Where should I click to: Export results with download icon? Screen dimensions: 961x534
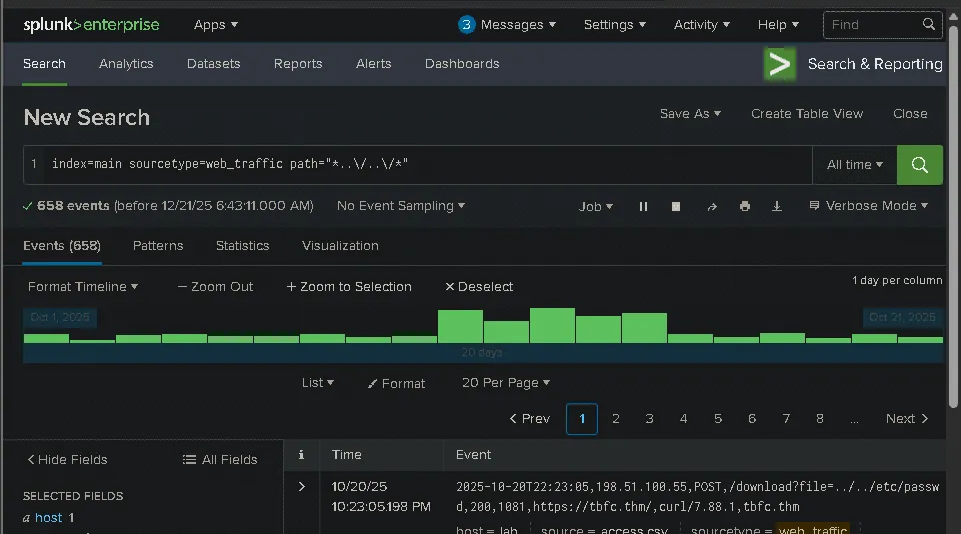pyautogui.click(x=777, y=206)
